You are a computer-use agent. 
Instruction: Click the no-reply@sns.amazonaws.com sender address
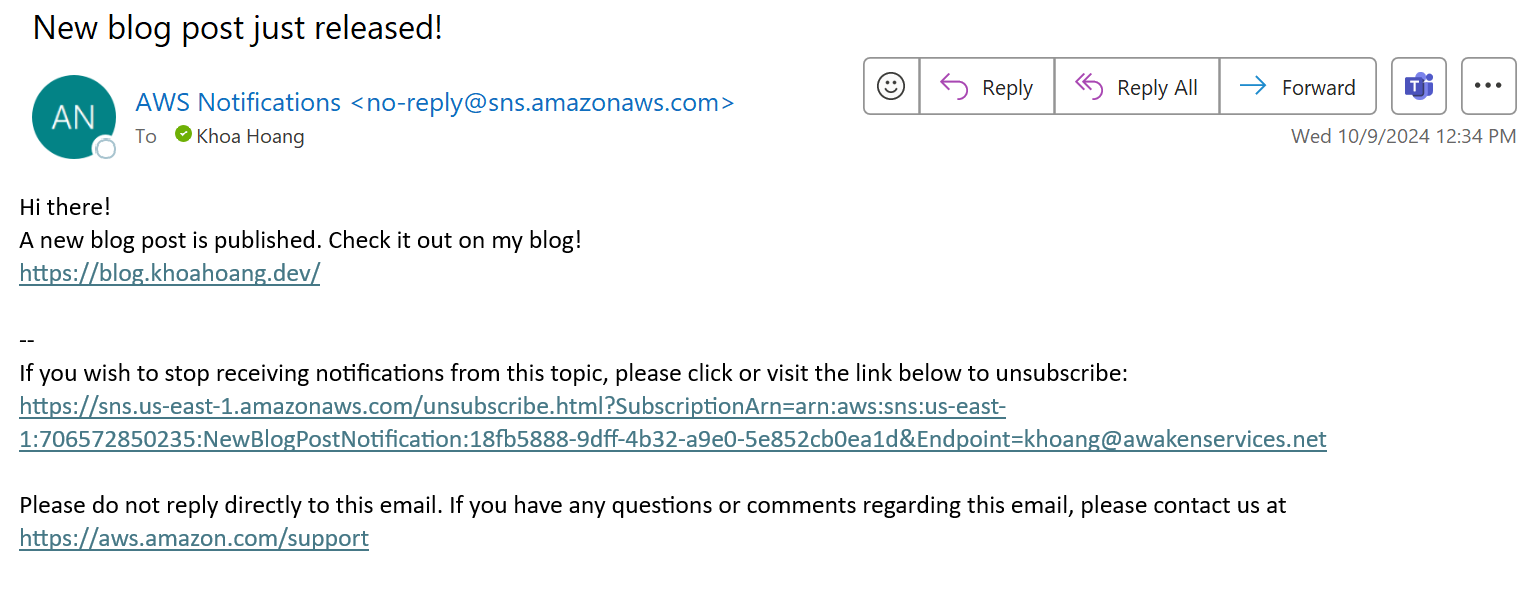point(543,102)
